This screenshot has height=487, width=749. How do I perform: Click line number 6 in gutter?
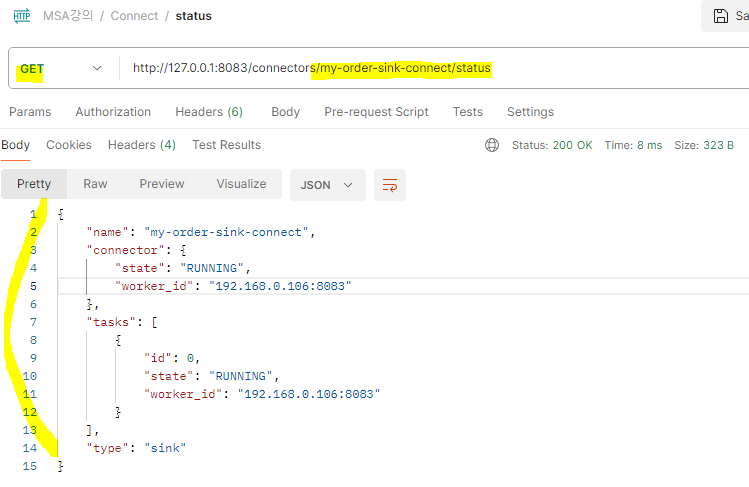point(33,304)
